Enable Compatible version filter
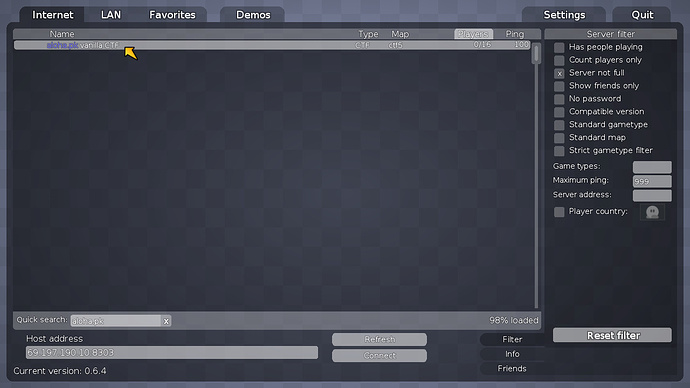The height and width of the screenshot is (388, 690). coord(559,112)
